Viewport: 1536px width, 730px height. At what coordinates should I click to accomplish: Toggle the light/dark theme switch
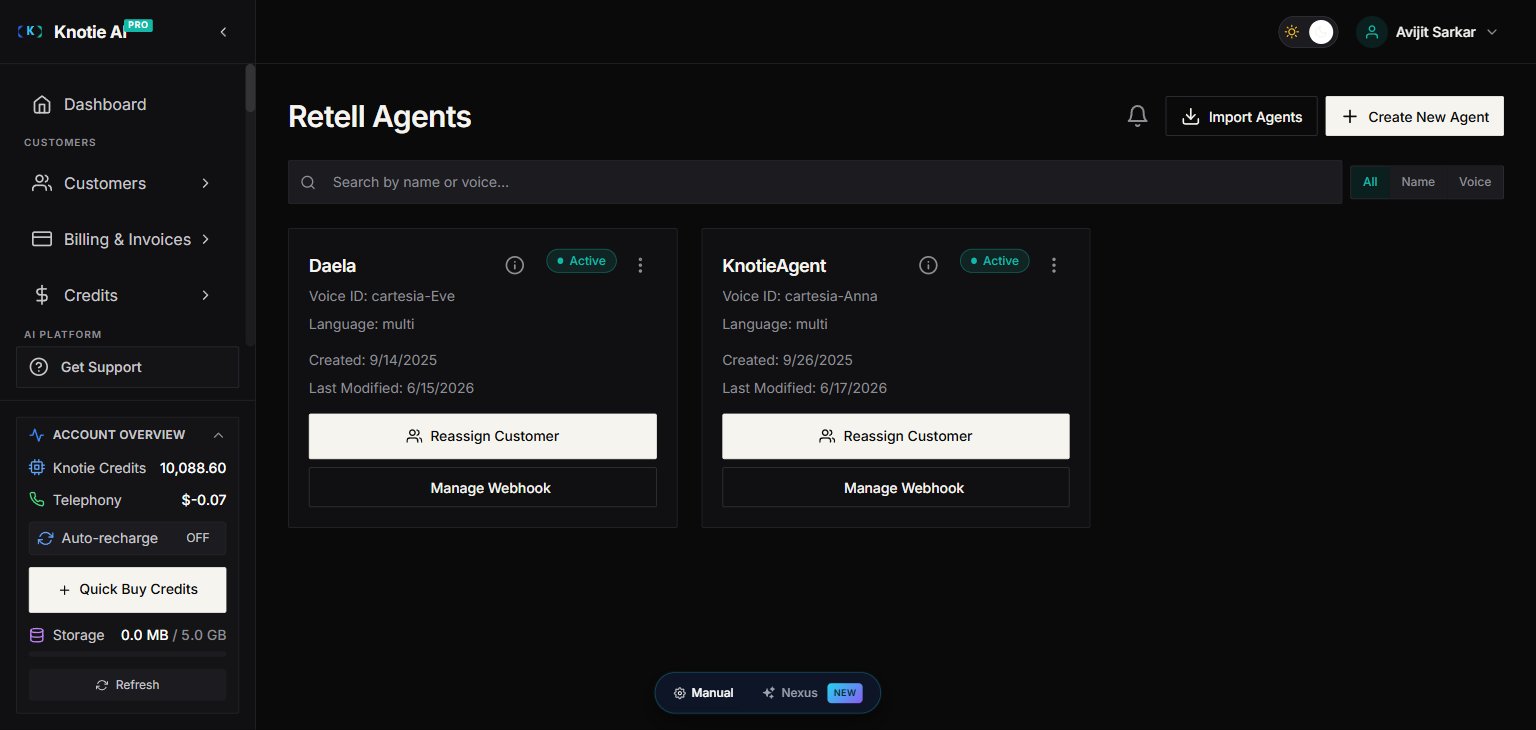click(1308, 32)
